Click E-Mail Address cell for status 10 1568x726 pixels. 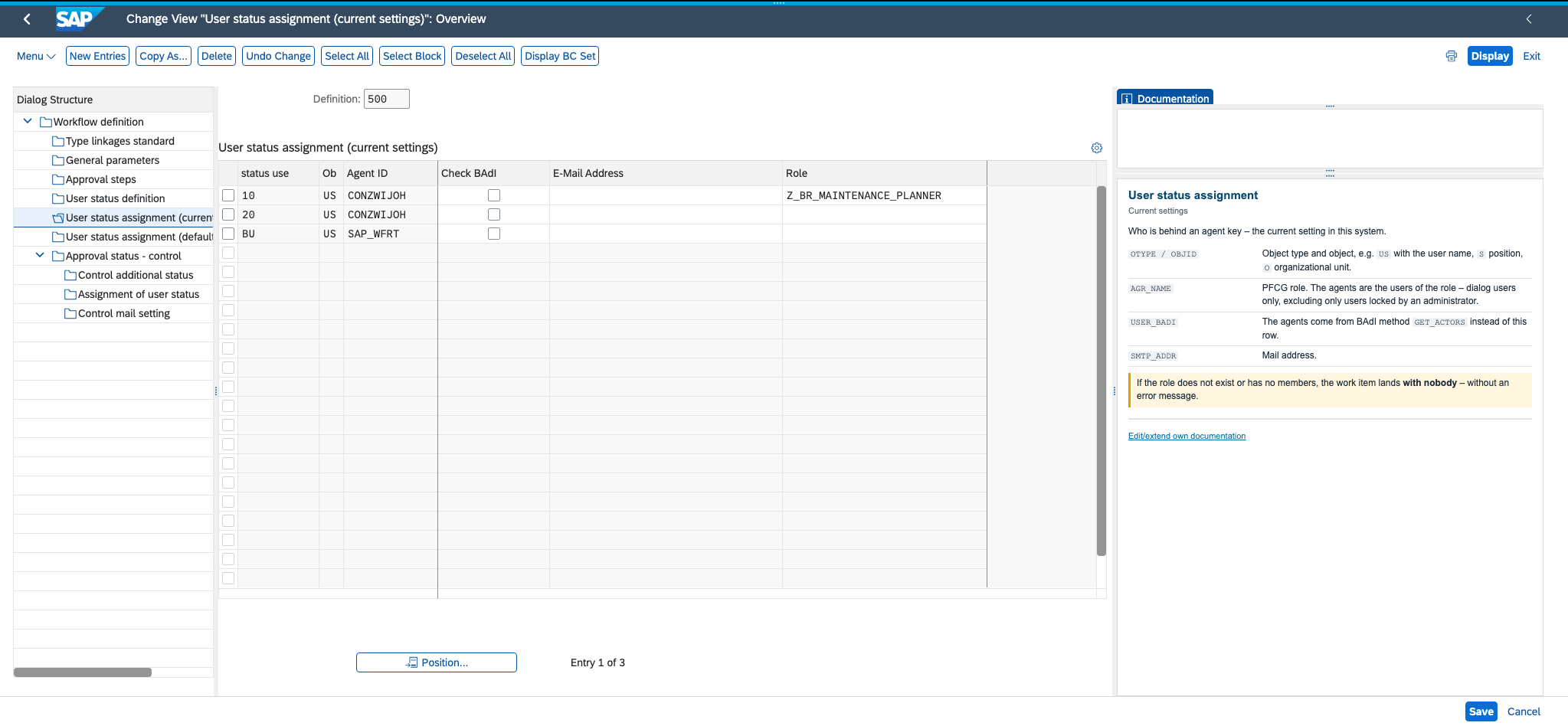[666, 195]
